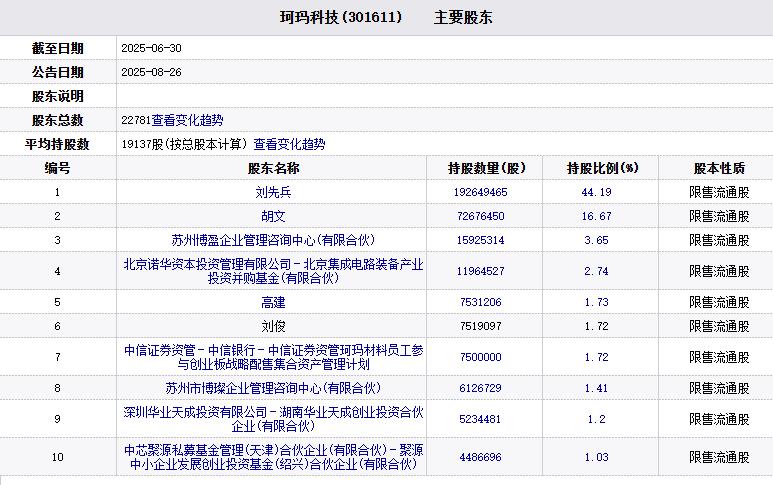Click 苏州市博璨企业管理咨询中心 shareholder name
773x485 pixels.
click(273, 388)
